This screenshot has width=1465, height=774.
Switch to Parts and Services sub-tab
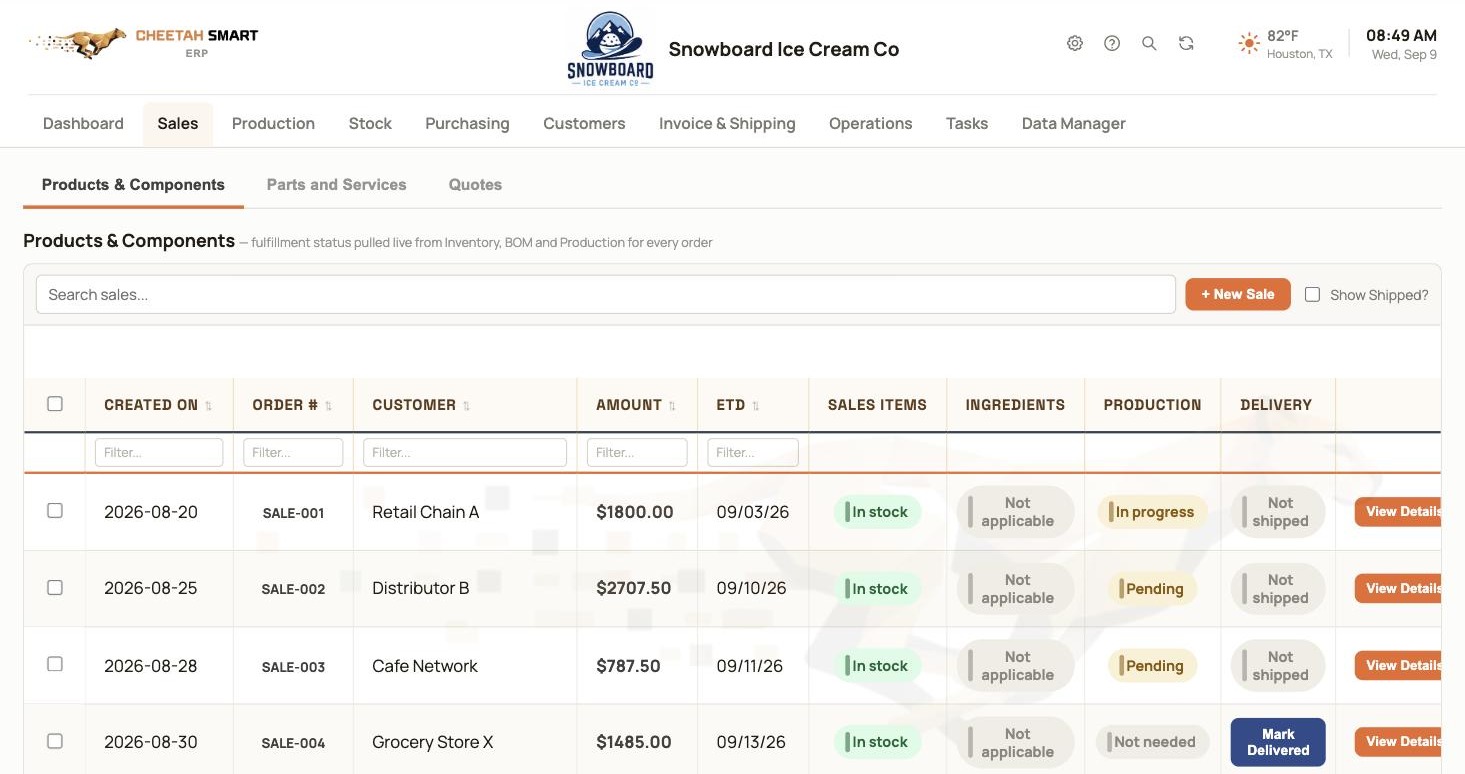tap(336, 185)
